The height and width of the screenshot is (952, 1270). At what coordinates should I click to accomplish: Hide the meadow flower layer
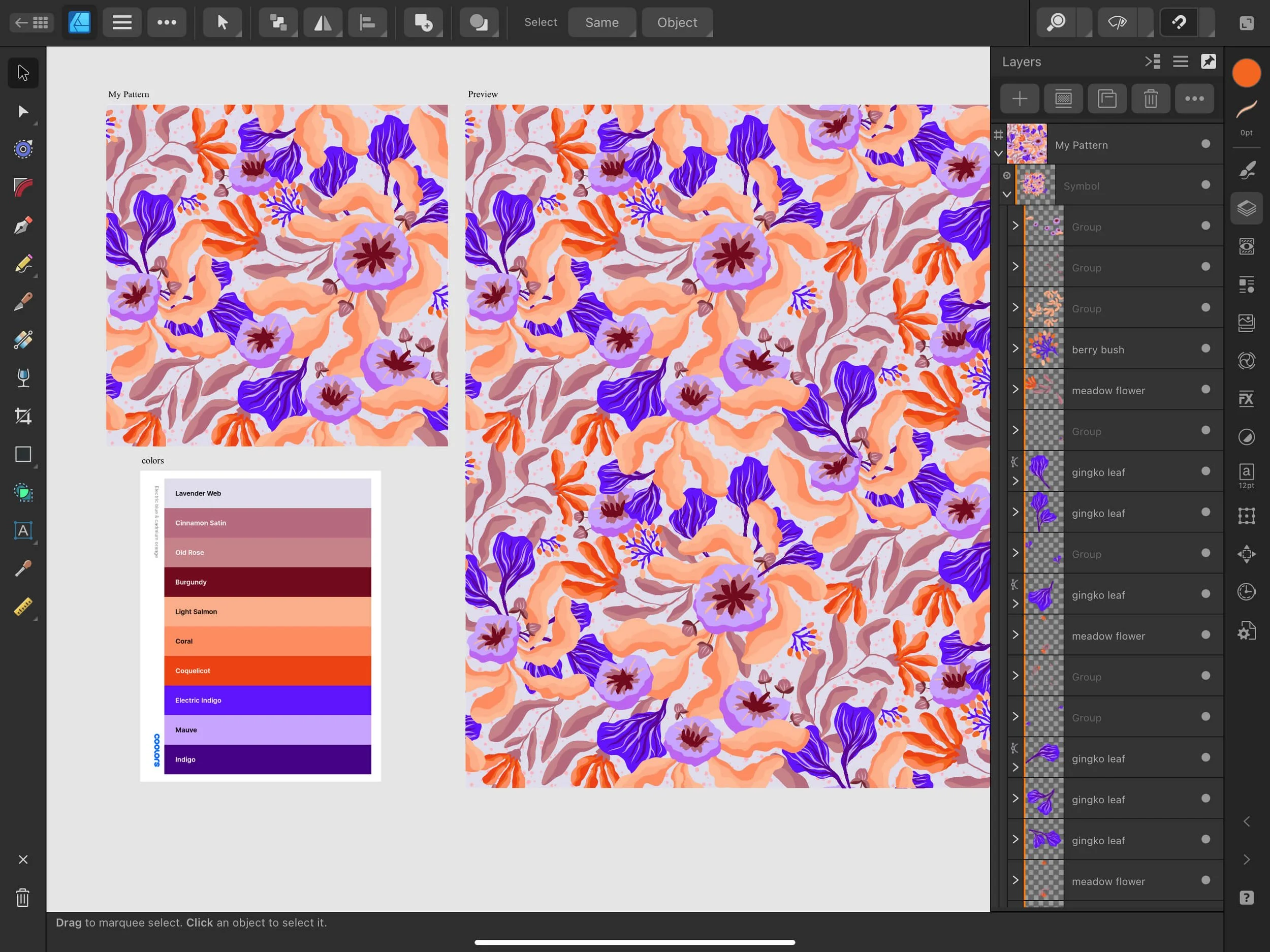click(x=1205, y=390)
